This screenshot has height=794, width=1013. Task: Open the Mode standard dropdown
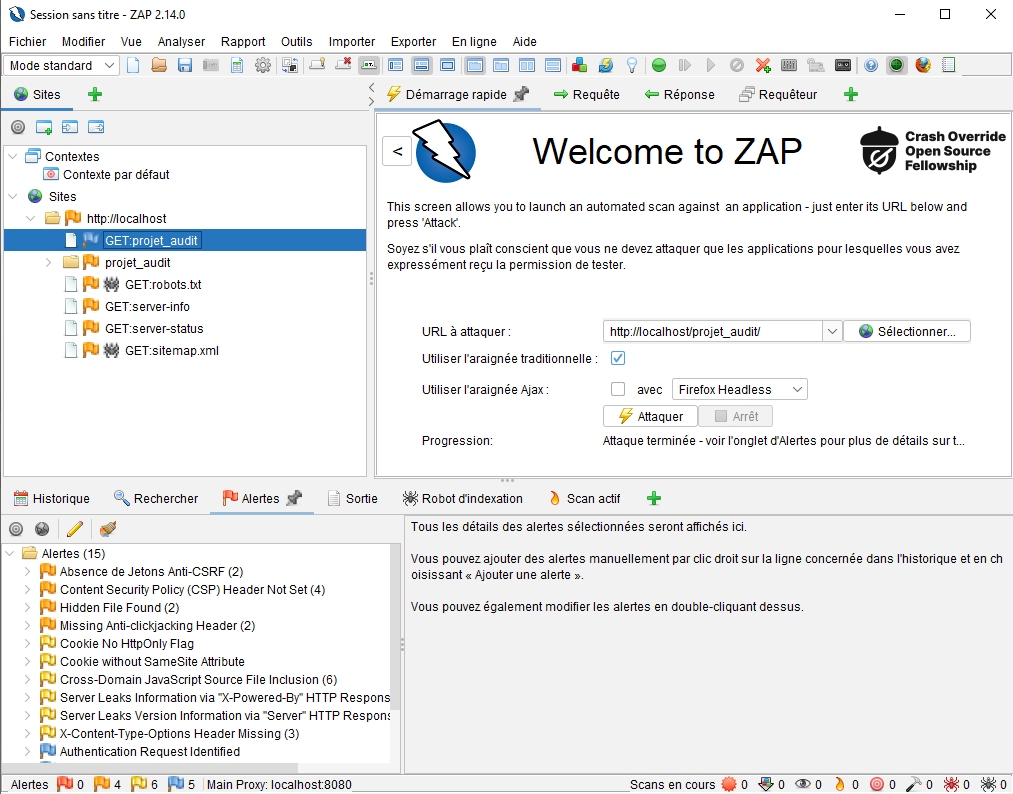click(x=63, y=66)
